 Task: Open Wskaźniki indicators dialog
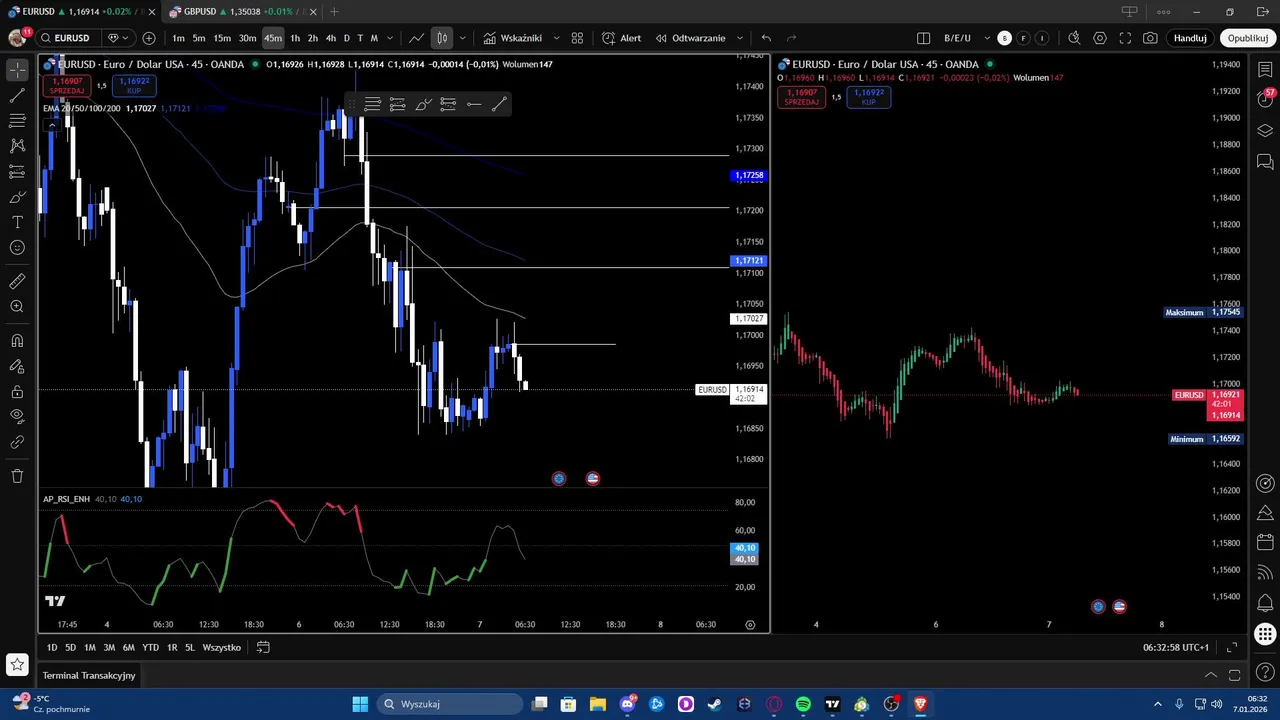point(512,38)
